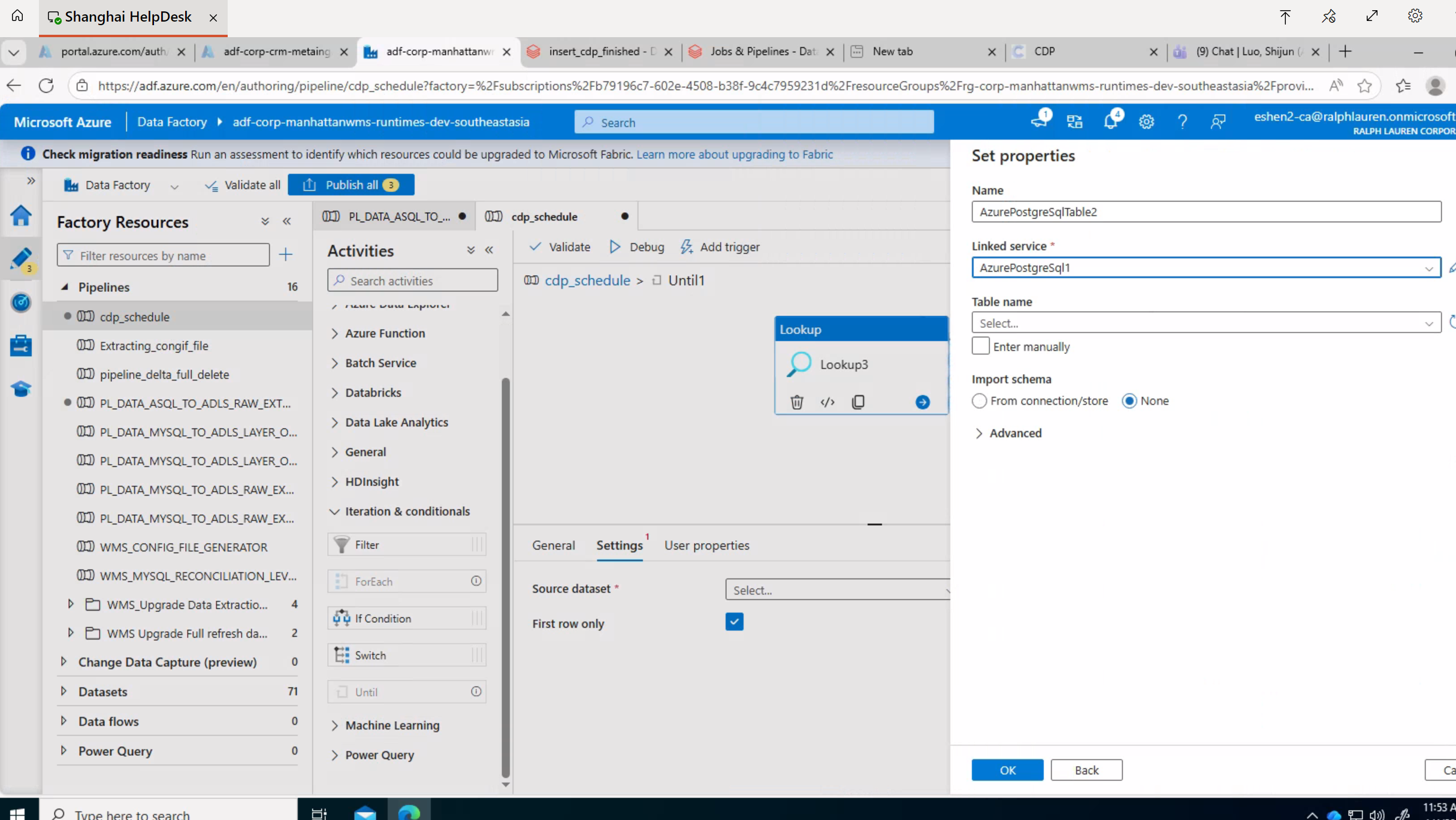Open the Manage toolbox in the left sidebar
The width and height of the screenshot is (1456, 820).
(21, 345)
